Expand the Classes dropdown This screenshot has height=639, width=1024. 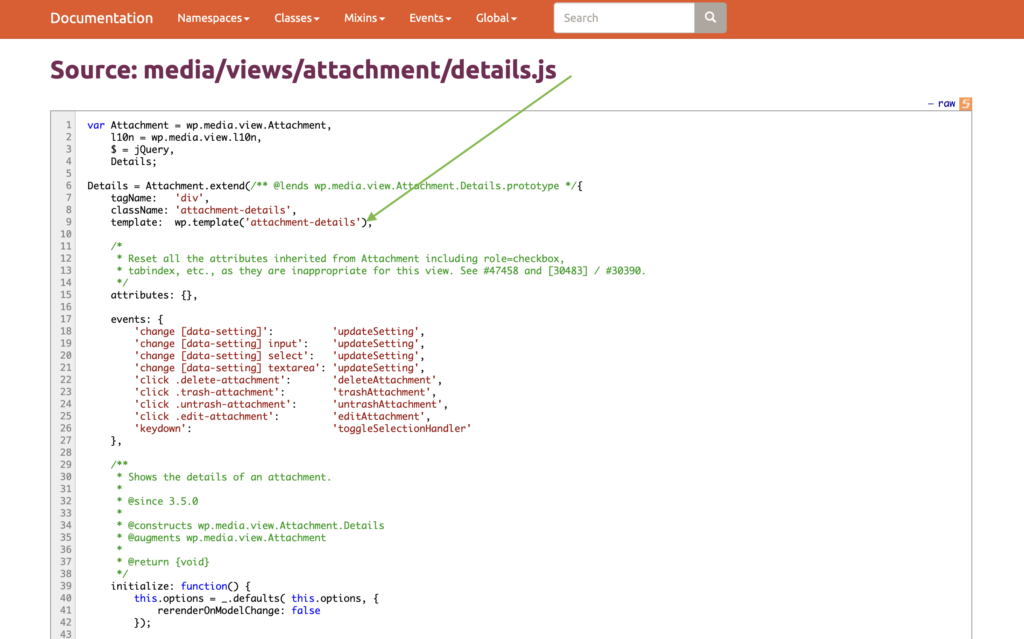tap(297, 18)
